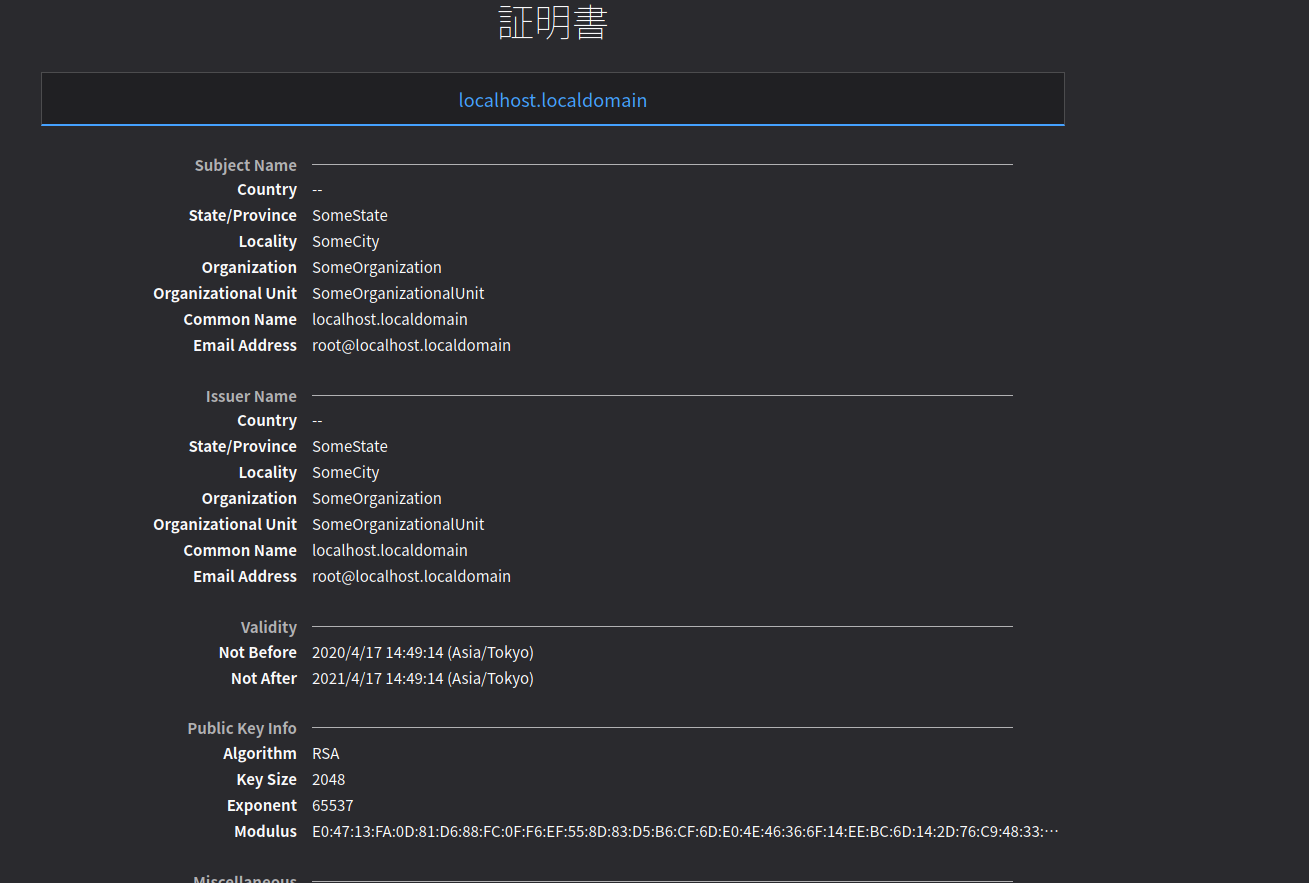Click the Algorithm label
The height and width of the screenshot is (883, 1309).
(x=260, y=754)
